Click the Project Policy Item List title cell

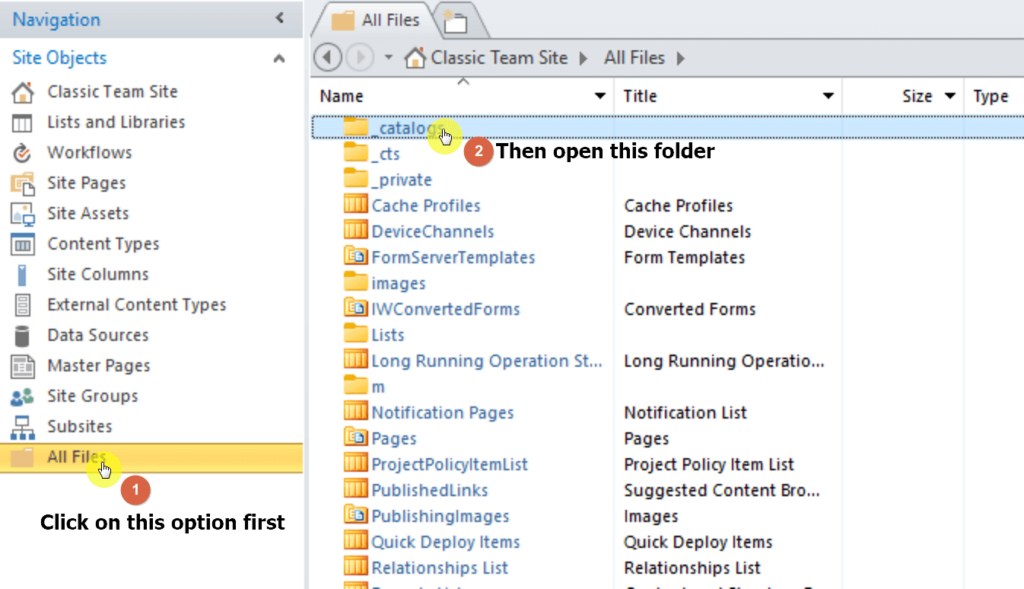point(709,464)
